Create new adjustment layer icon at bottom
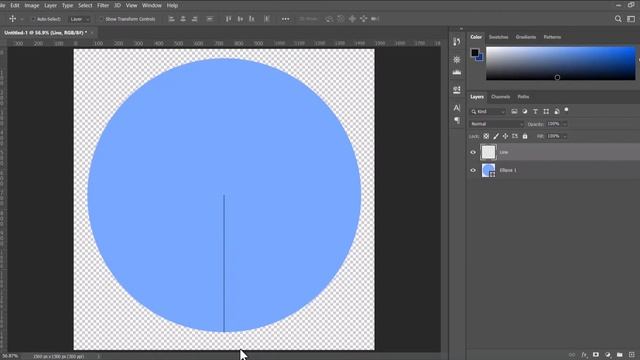The width and height of the screenshot is (640, 360). click(608, 355)
